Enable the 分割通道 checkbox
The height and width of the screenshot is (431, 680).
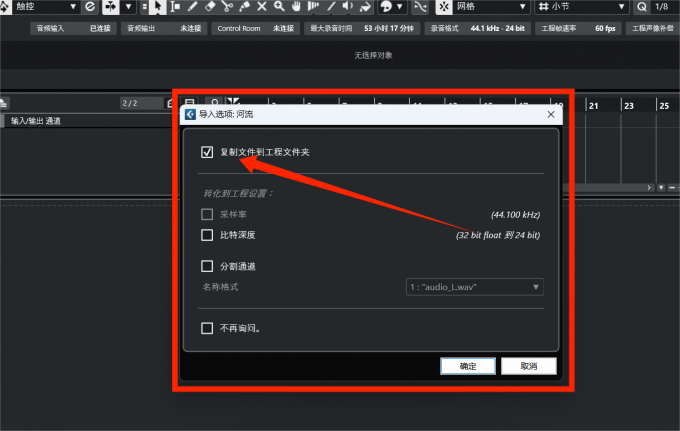click(x=207, y=266)
